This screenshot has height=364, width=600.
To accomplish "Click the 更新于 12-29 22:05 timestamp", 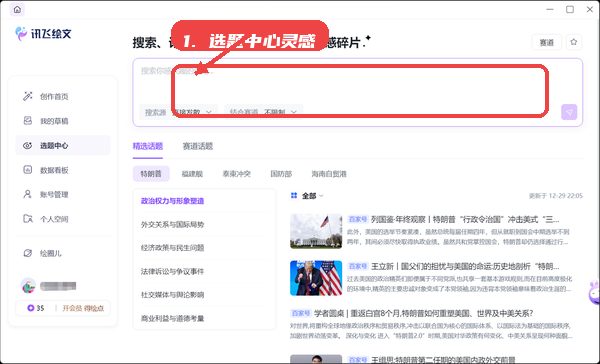I will (x=556, y=196).
